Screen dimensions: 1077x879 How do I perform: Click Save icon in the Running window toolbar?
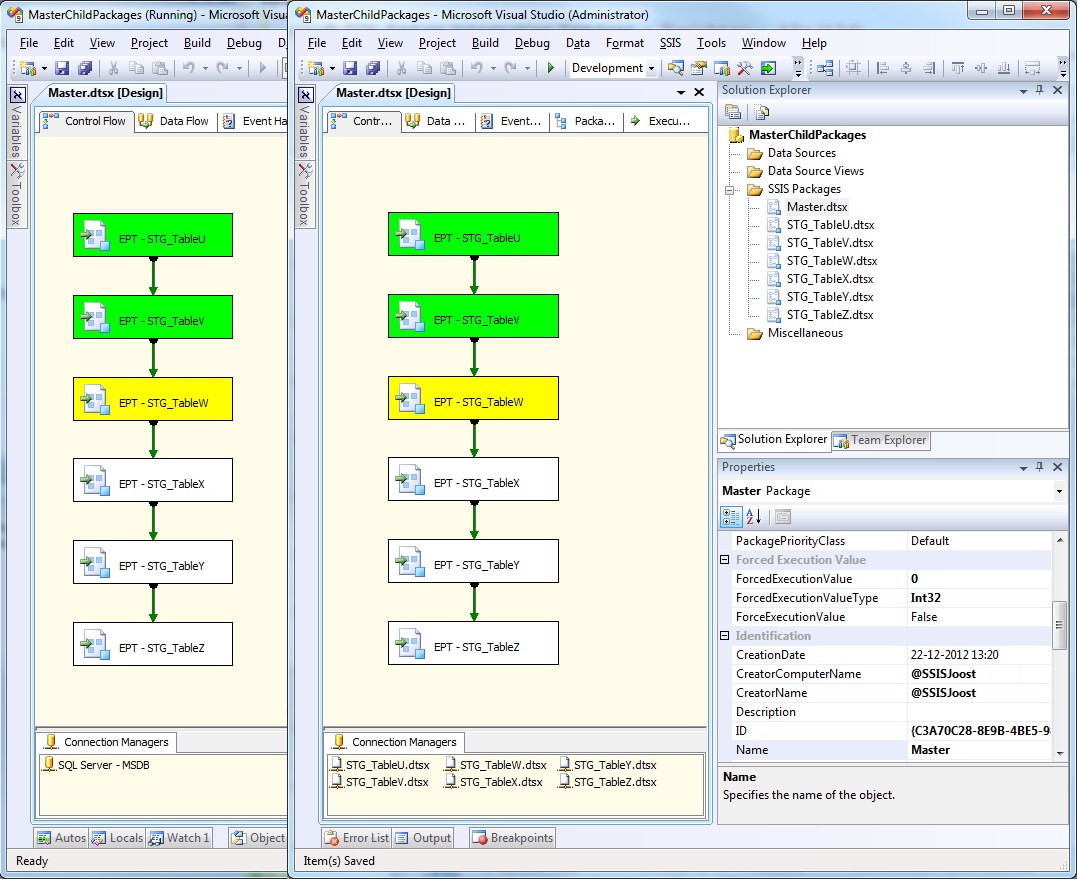63,68
